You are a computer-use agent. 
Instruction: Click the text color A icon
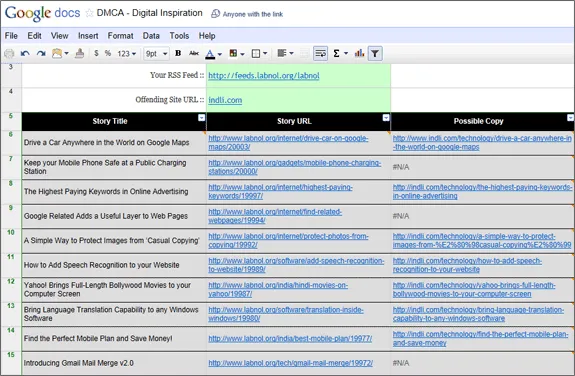[210, 54]
